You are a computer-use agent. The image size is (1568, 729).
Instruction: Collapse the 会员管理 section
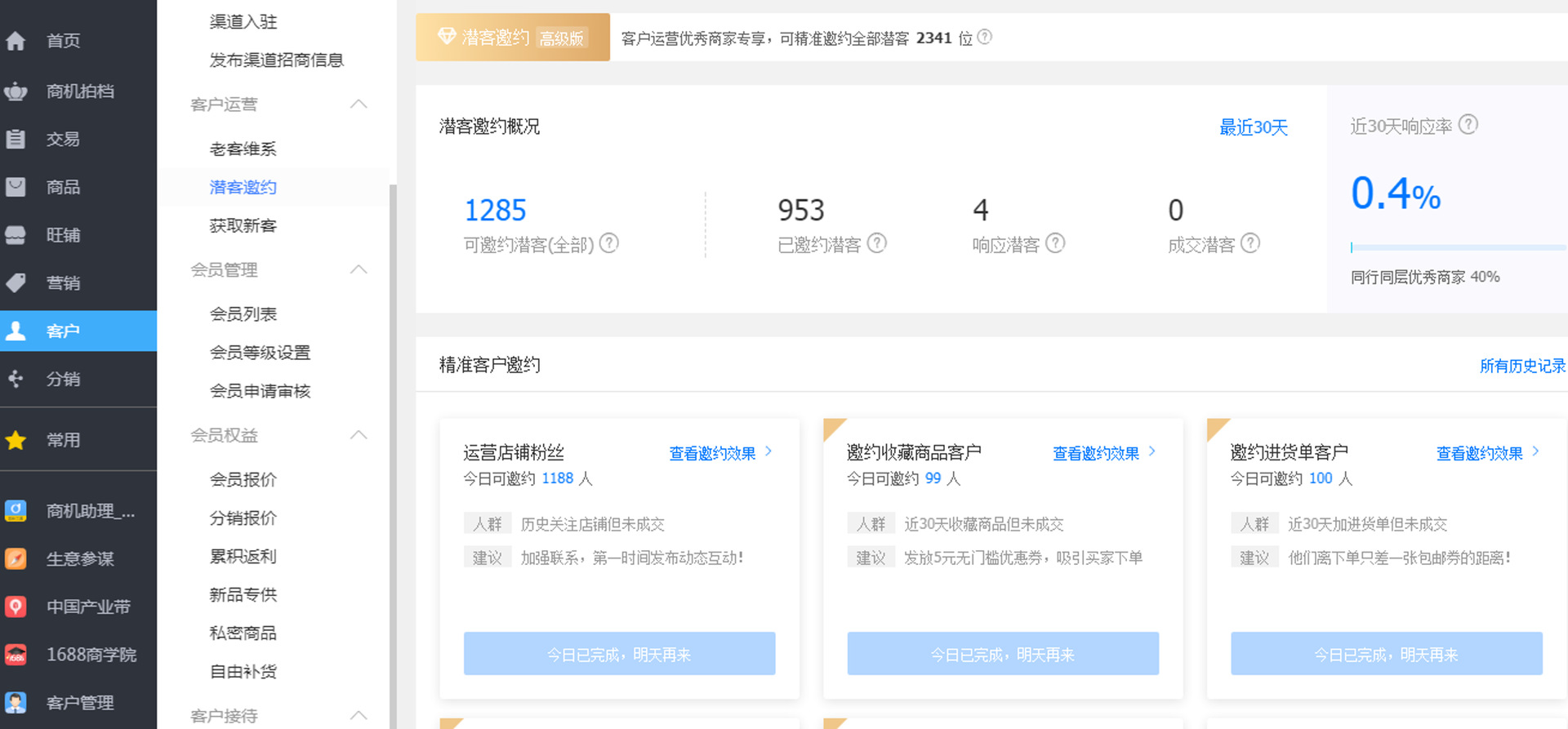point(359,269)
